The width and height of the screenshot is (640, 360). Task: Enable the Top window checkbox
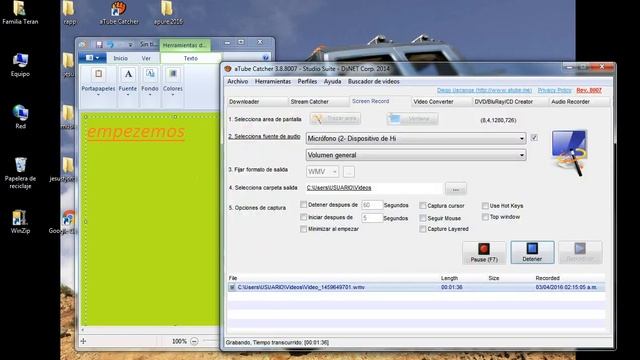pos(485,217)
